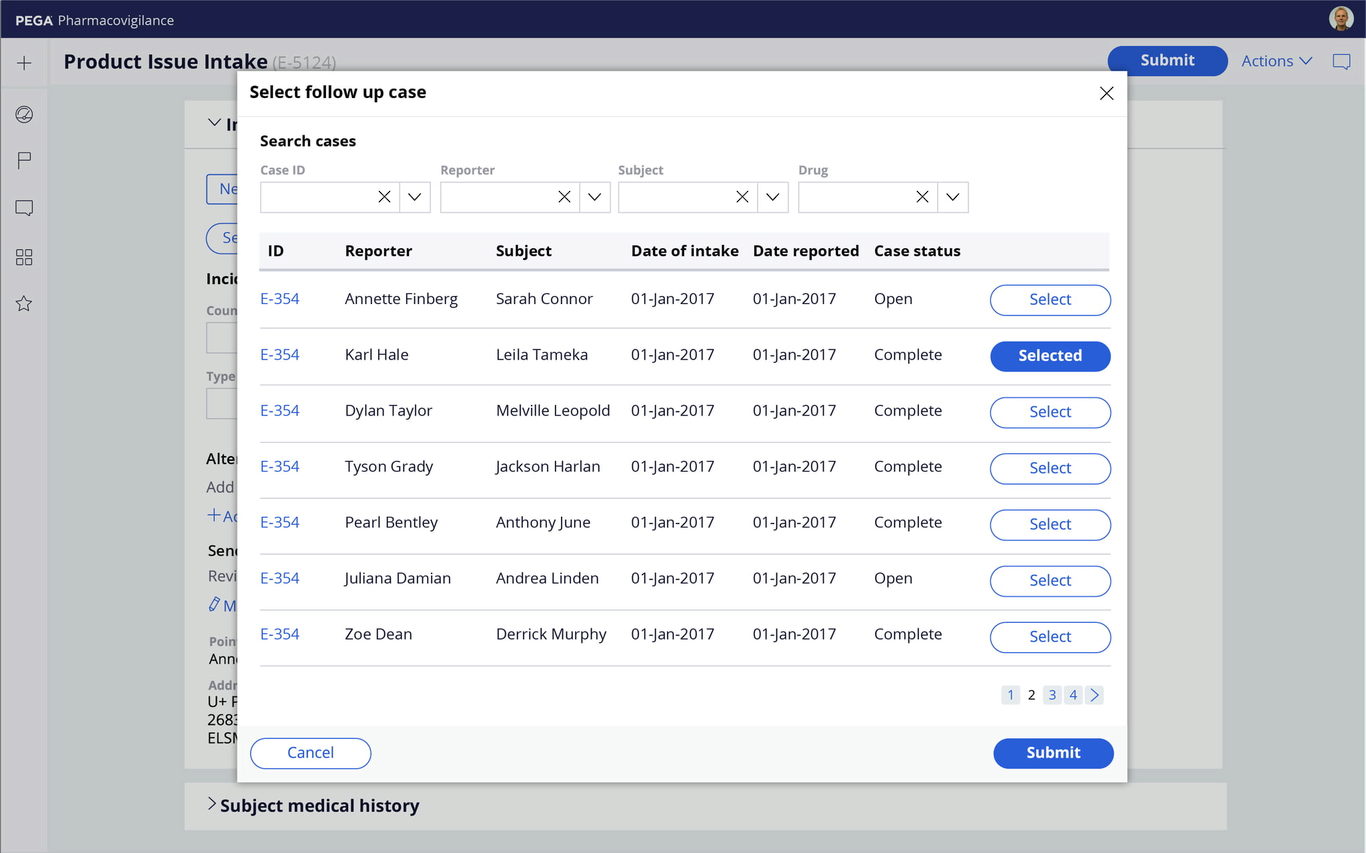1366x853 pixels.
Task: Open the dashboard compass icon in sidebar
Action: [x=23, y=113]
